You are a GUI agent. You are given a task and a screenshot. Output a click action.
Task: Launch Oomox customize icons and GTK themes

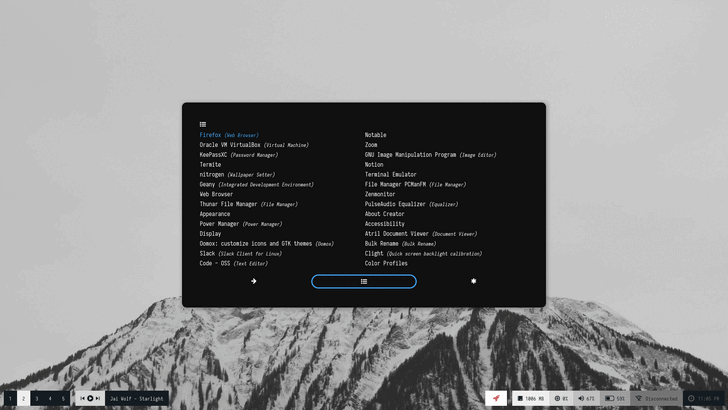coord(266,244)
